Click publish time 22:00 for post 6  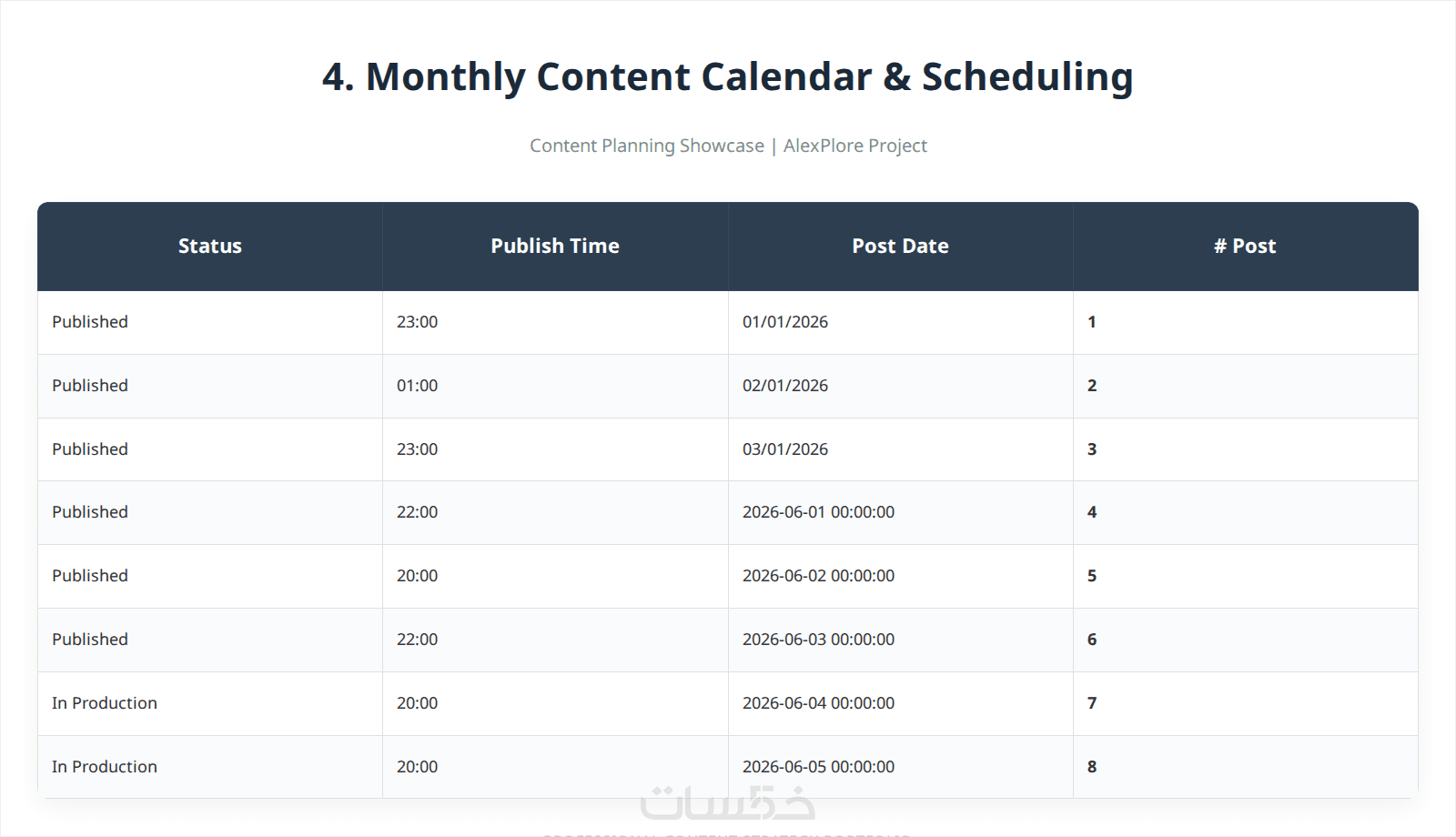(555, 640)
